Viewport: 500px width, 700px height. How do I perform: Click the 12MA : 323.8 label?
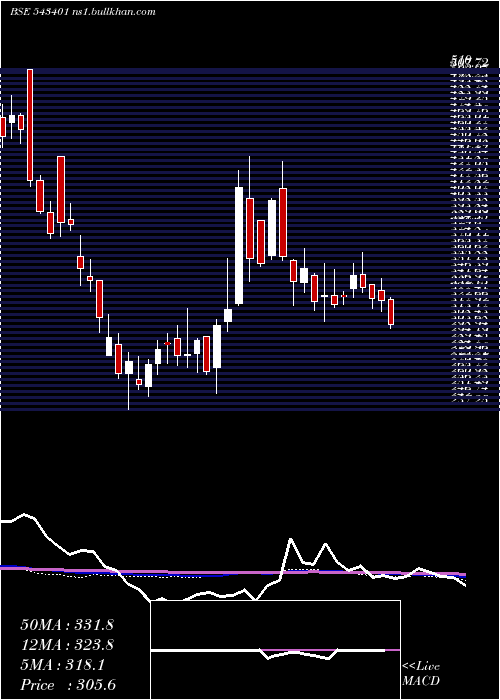pyautogui.click(x=67, y=645)
